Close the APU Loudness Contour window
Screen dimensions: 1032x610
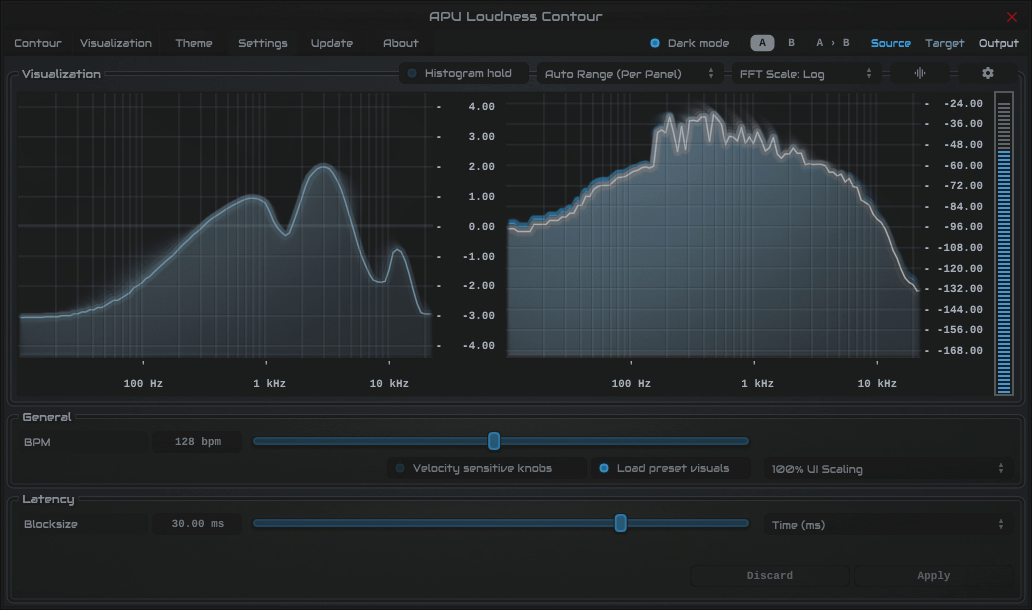click(x=1012, y=17)
